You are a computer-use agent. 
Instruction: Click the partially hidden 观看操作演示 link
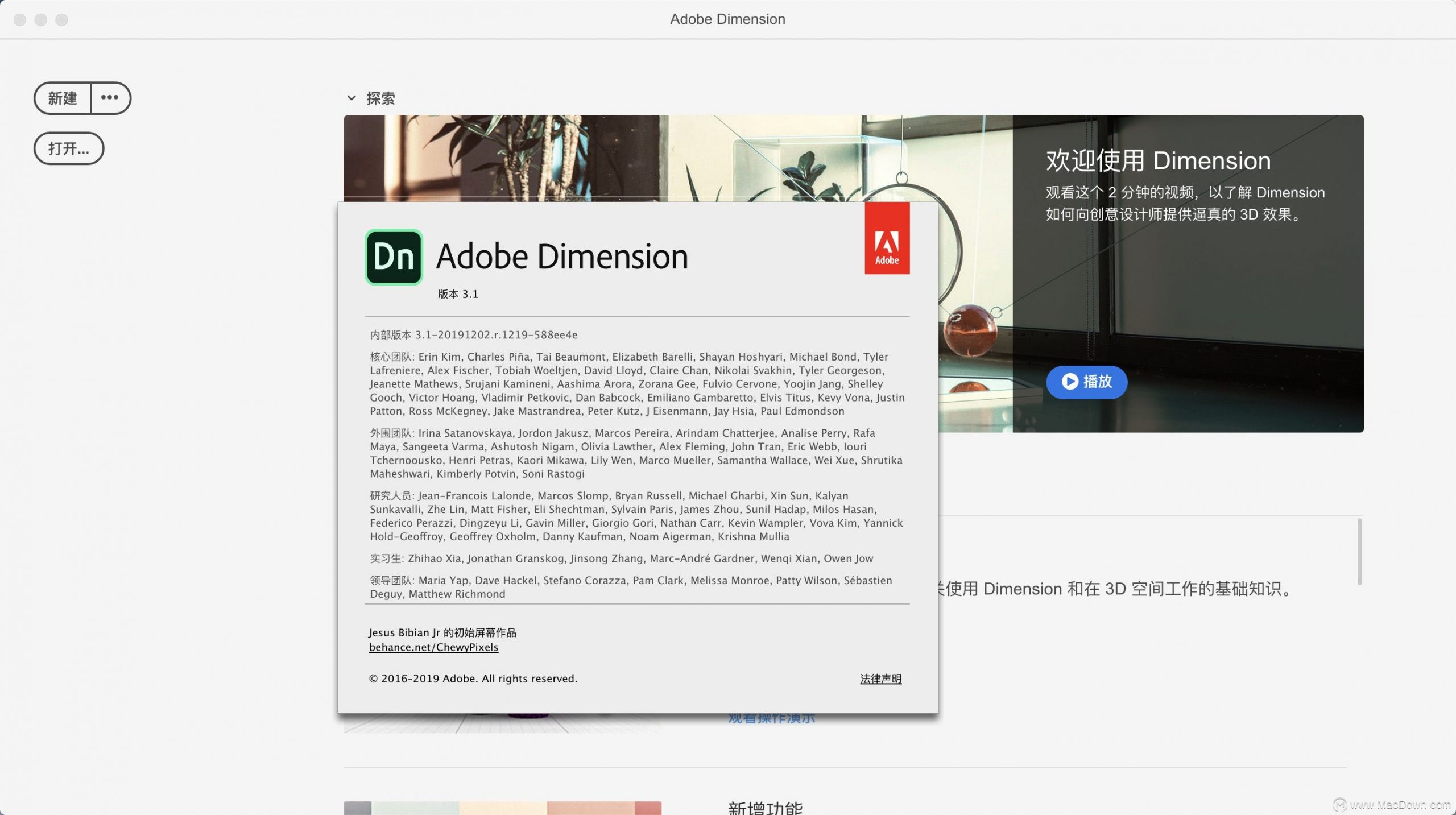pos(771,718)
